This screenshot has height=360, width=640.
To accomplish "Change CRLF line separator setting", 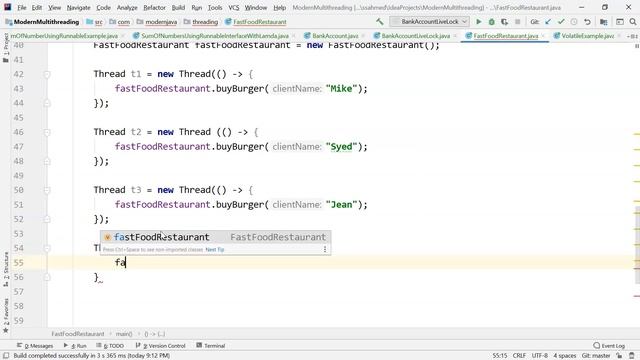I will click(519, 356).
